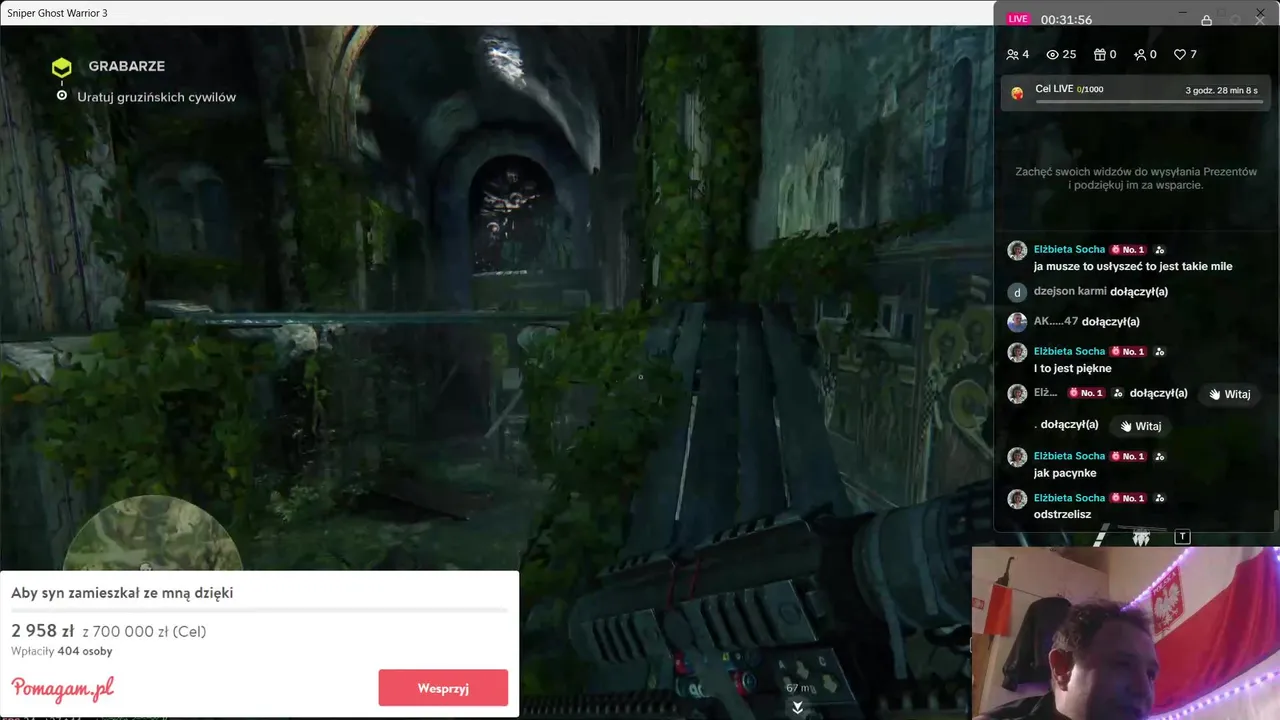Click the objective marker beside 'Uratuj gruzińskich cywilów'
1280x720 pixels.
(x=62, y=96)
